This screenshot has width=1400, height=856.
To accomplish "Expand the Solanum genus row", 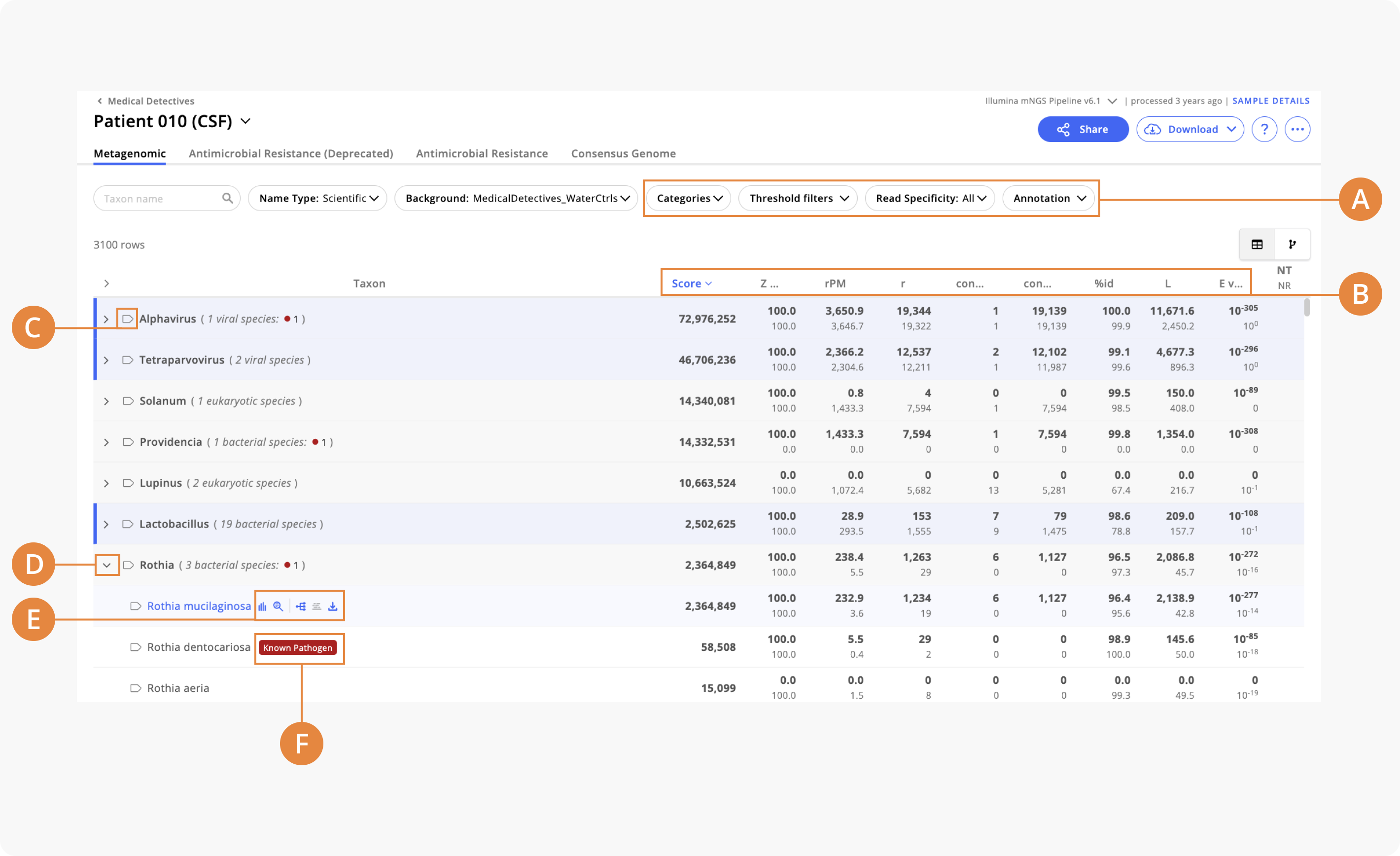I will click(106, 401).
